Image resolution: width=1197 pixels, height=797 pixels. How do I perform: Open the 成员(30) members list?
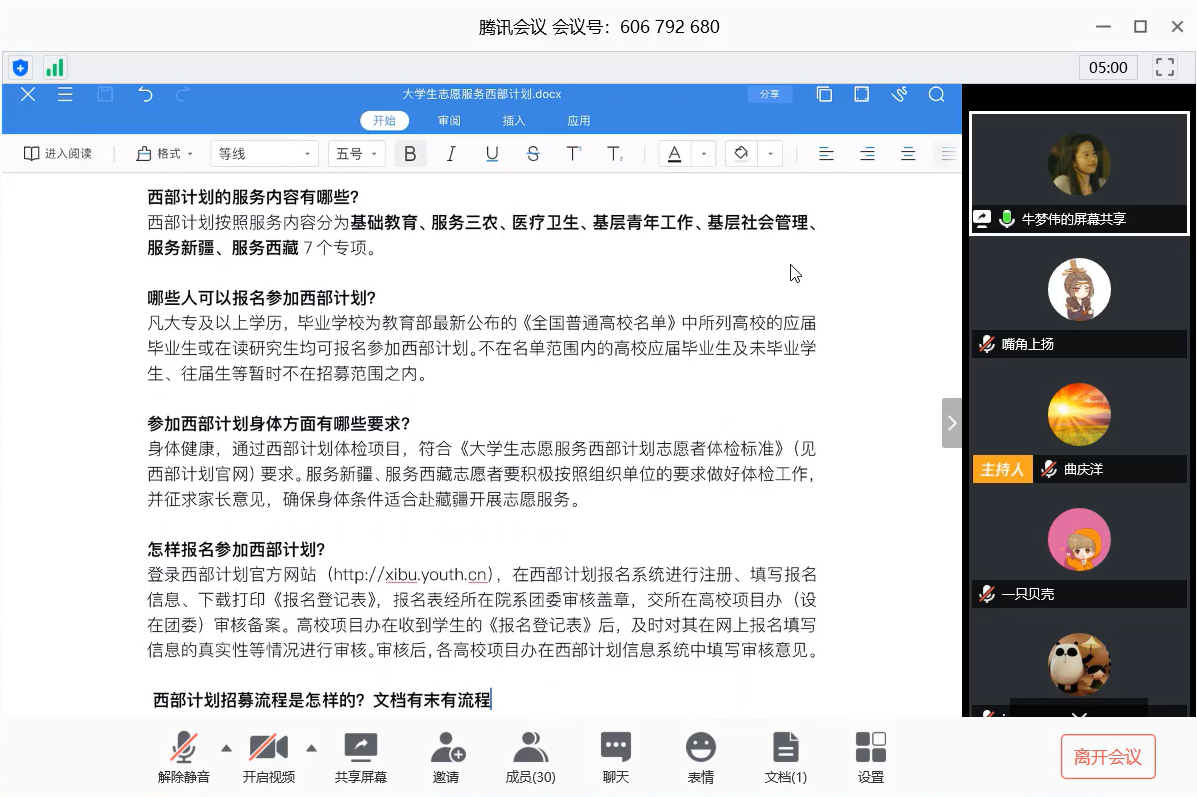click(x=530, y=756)
